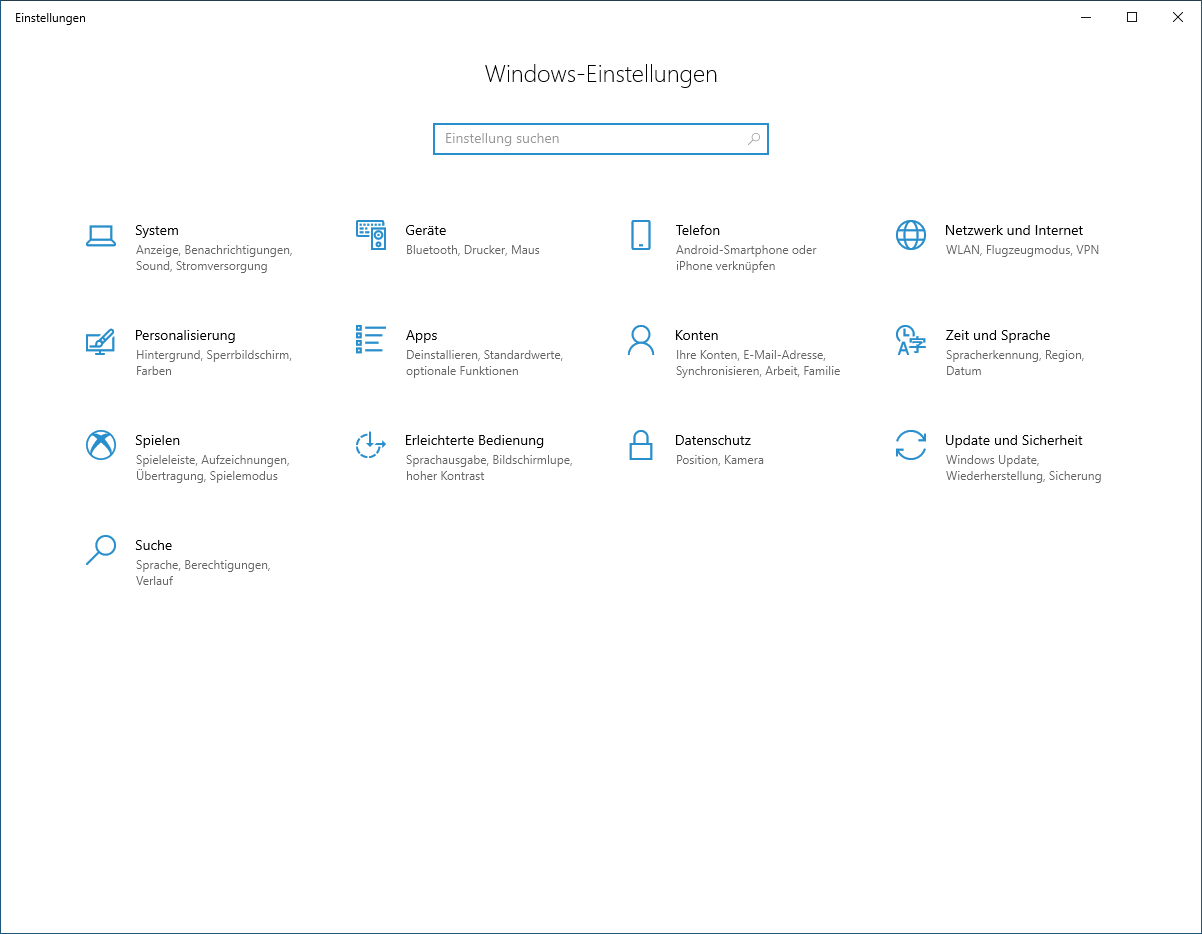This screenshot has height=934, width=1202.
Task: Select the Spielen Xbox icon
Action: click(101, 445)
